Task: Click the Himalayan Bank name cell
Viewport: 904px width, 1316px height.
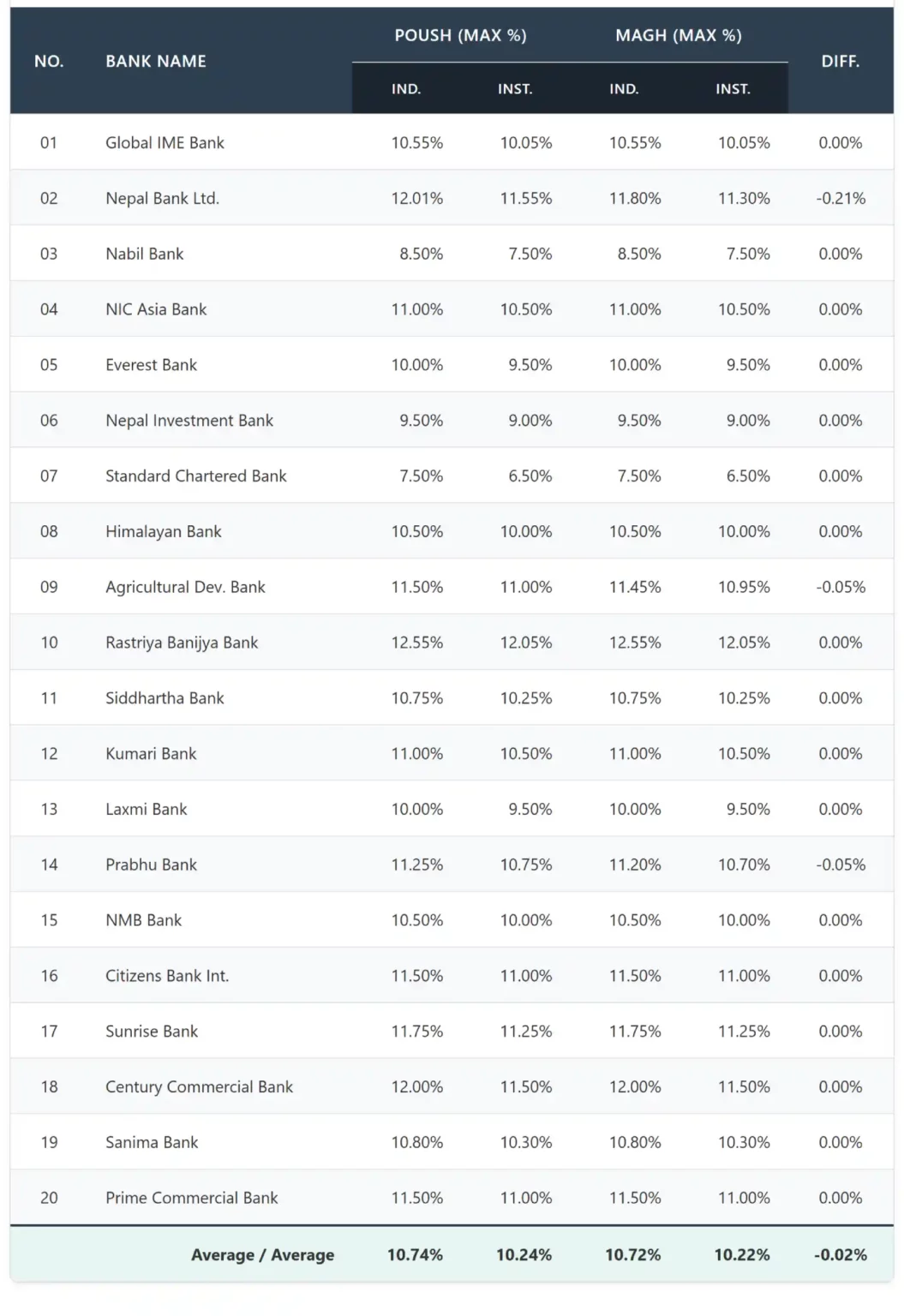Action: click(163, 532)
